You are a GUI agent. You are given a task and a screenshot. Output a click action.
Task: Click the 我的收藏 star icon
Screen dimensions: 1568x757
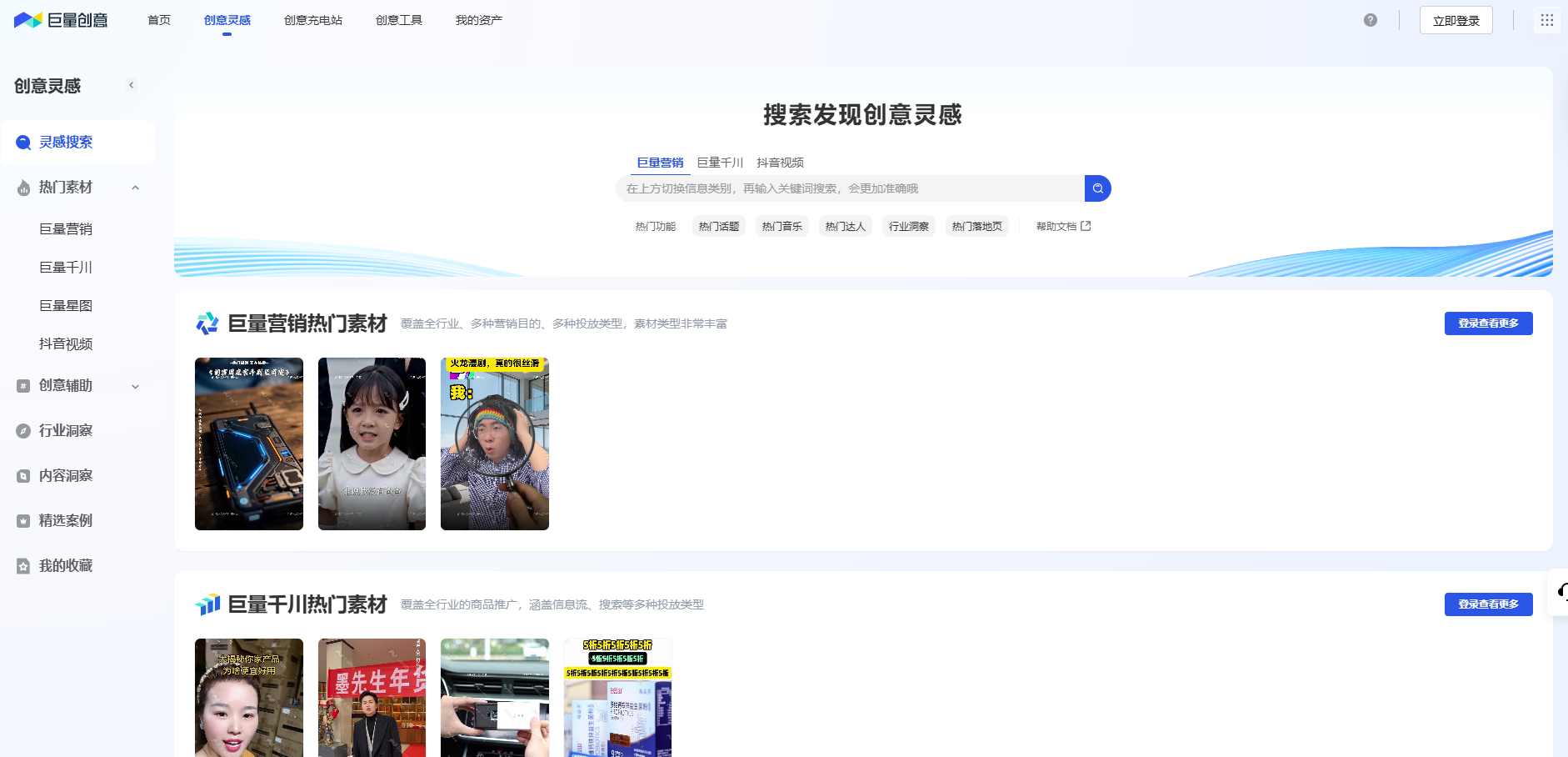23,566
